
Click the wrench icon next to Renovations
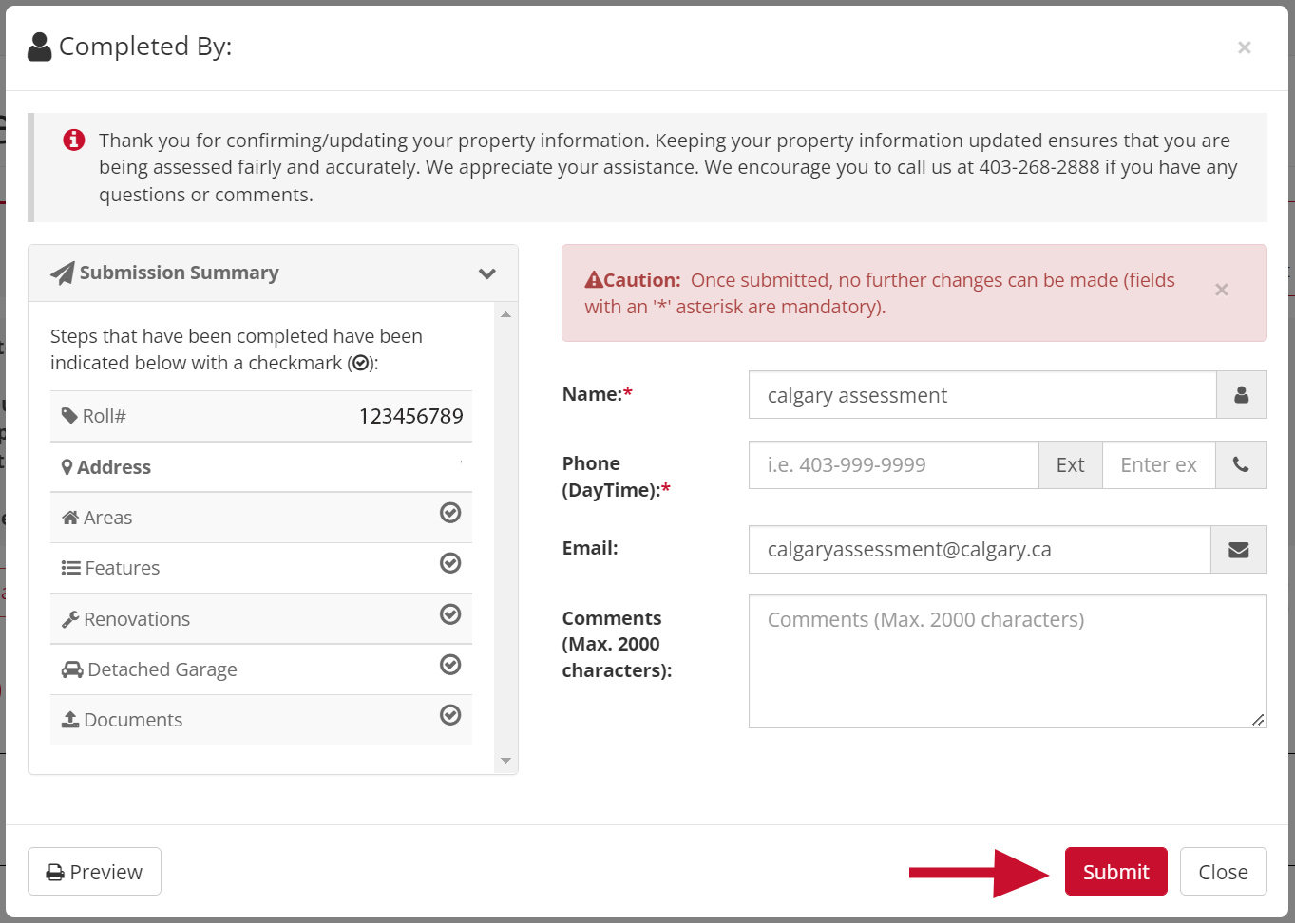coord(70,619)
